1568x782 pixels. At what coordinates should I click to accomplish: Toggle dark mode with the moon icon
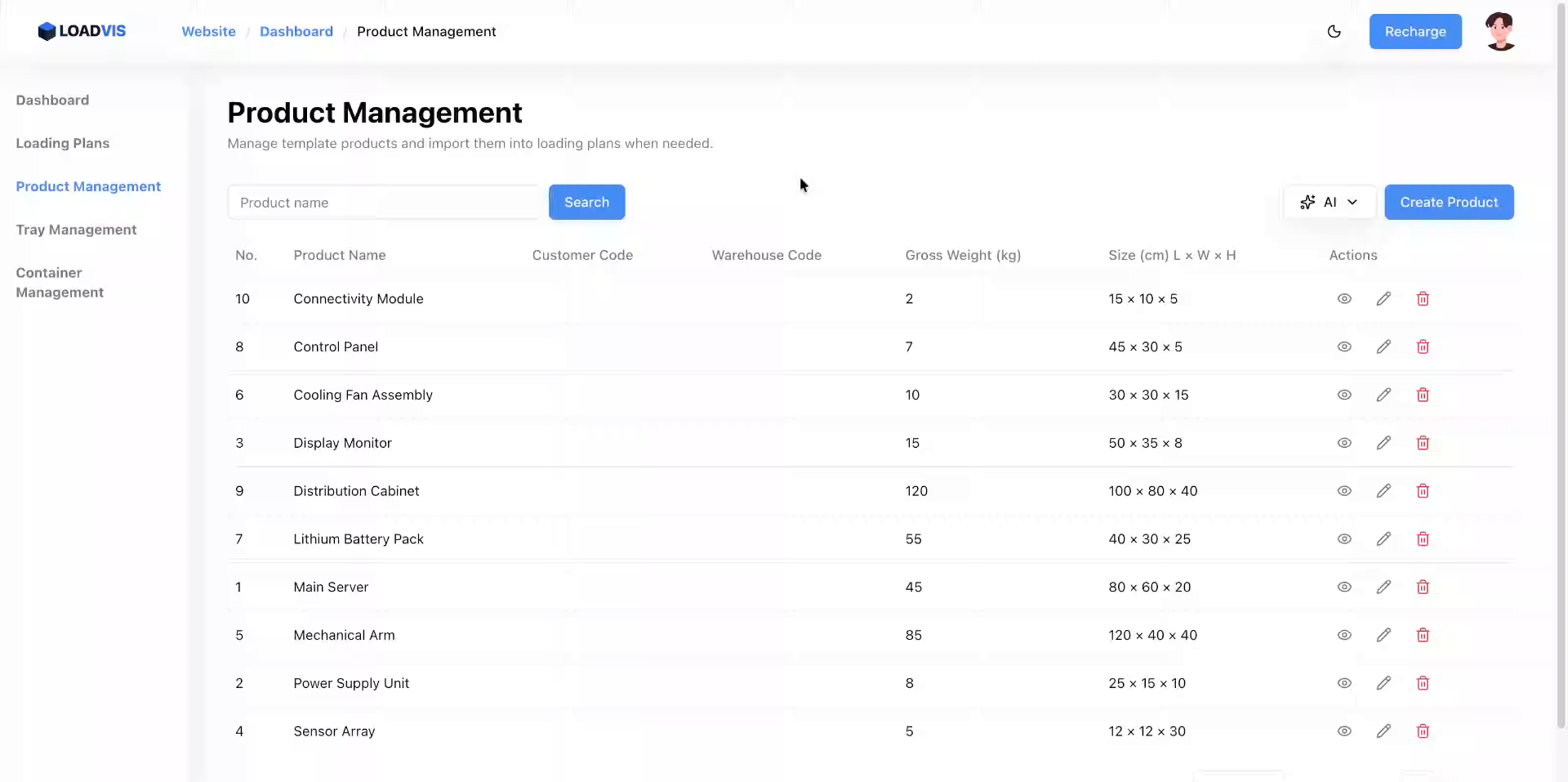(x=1334, y=32)
